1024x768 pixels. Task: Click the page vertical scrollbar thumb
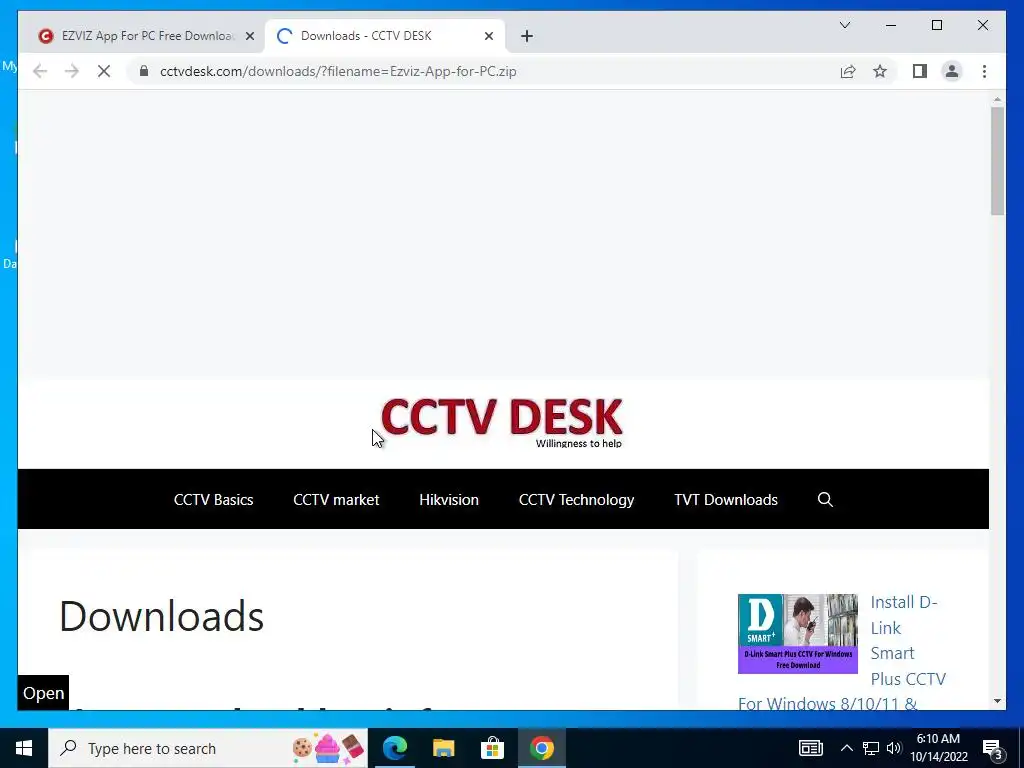(997, 160)
